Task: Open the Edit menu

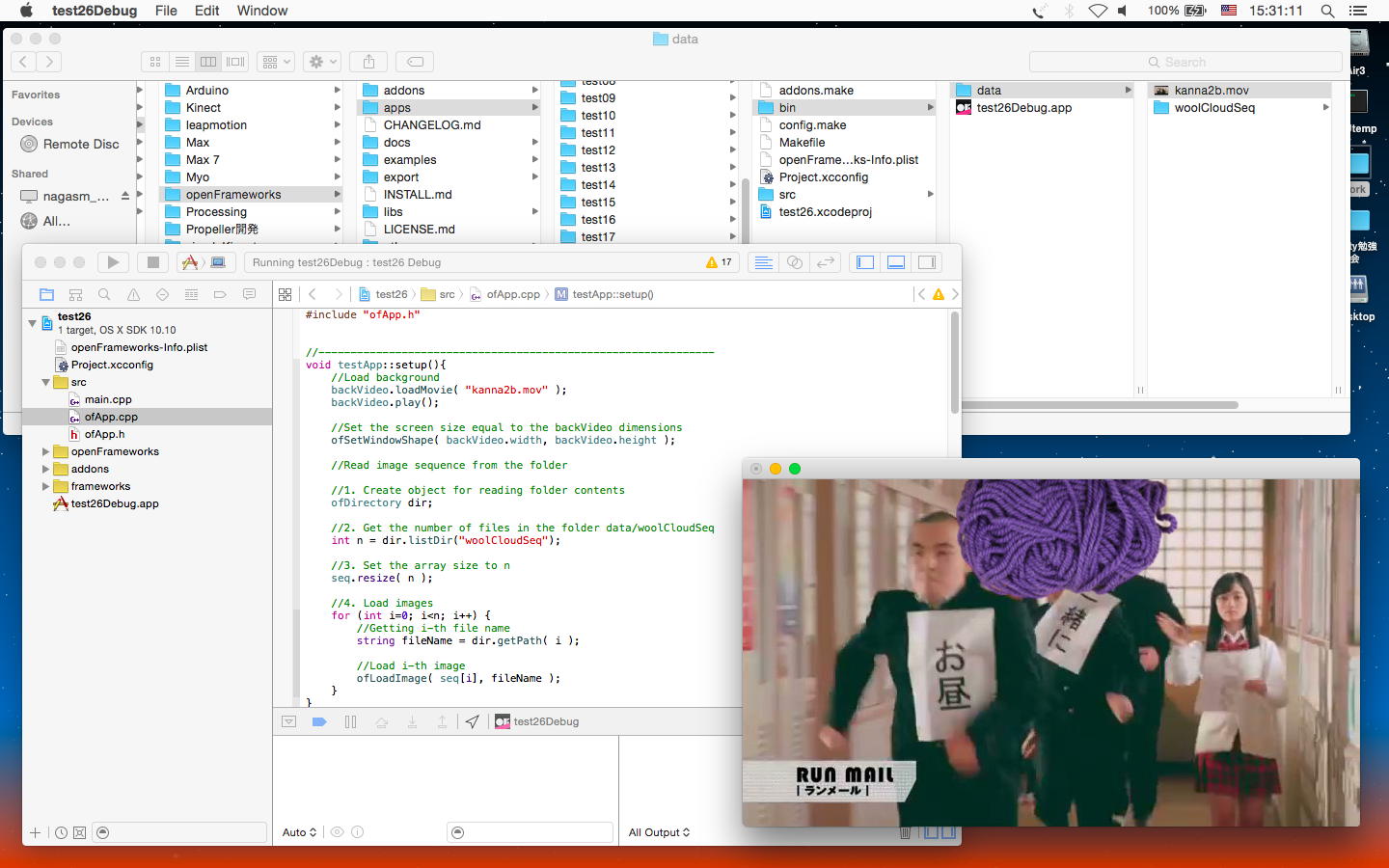Action: [x=206, y=11]
